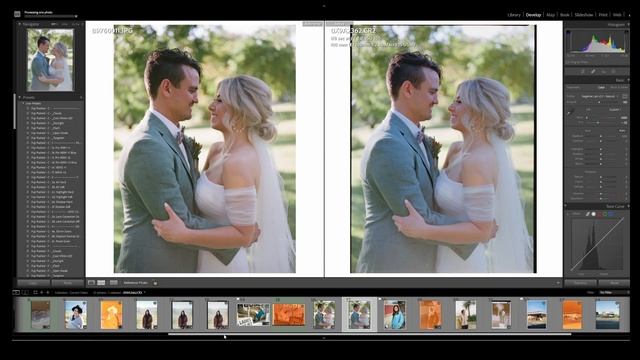The image size is (640, 360).
Task: Toggle shadow clipping indicator in histogram
Action: click(569, 33)
